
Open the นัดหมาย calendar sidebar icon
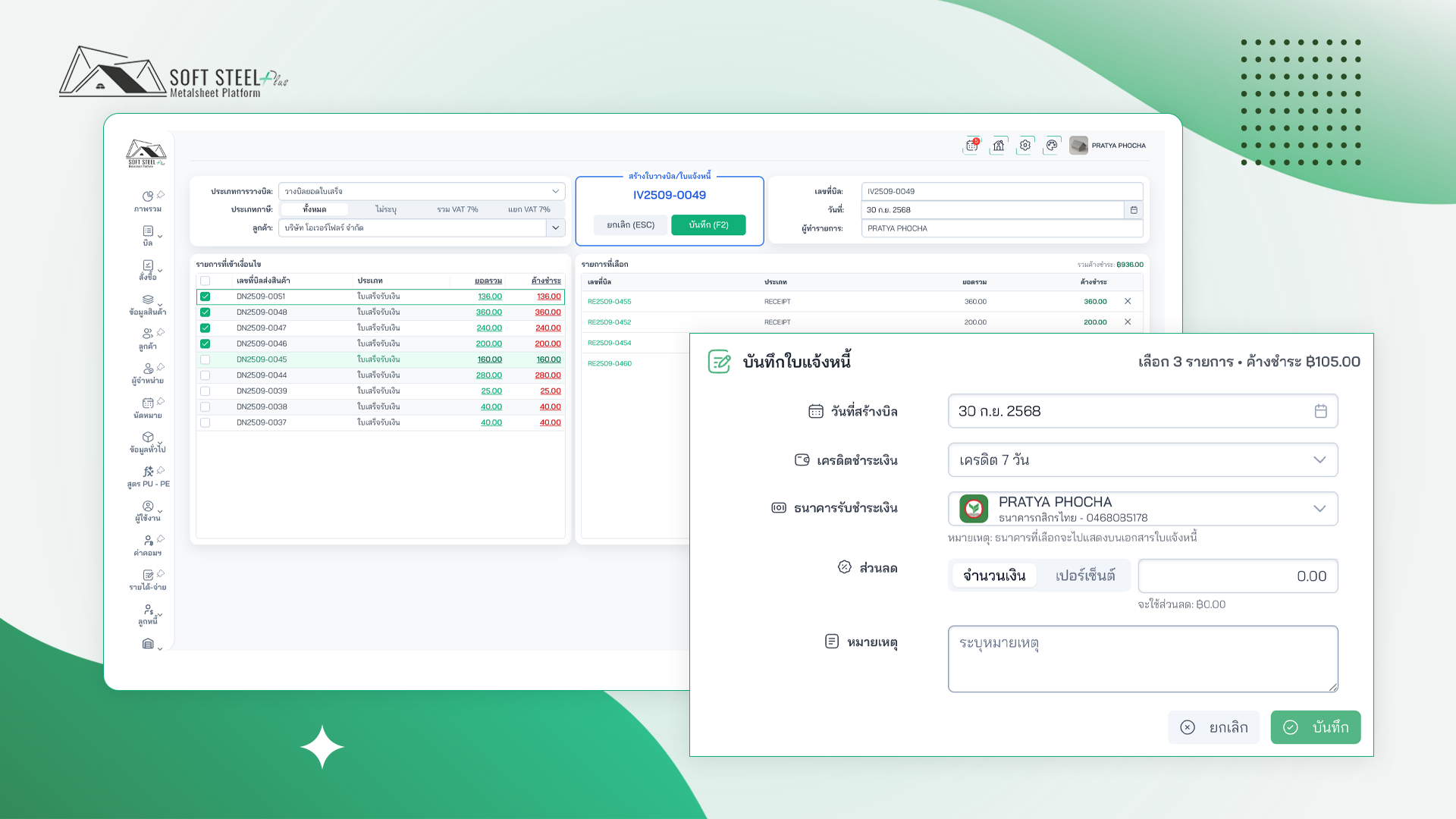tap(148, 403)
